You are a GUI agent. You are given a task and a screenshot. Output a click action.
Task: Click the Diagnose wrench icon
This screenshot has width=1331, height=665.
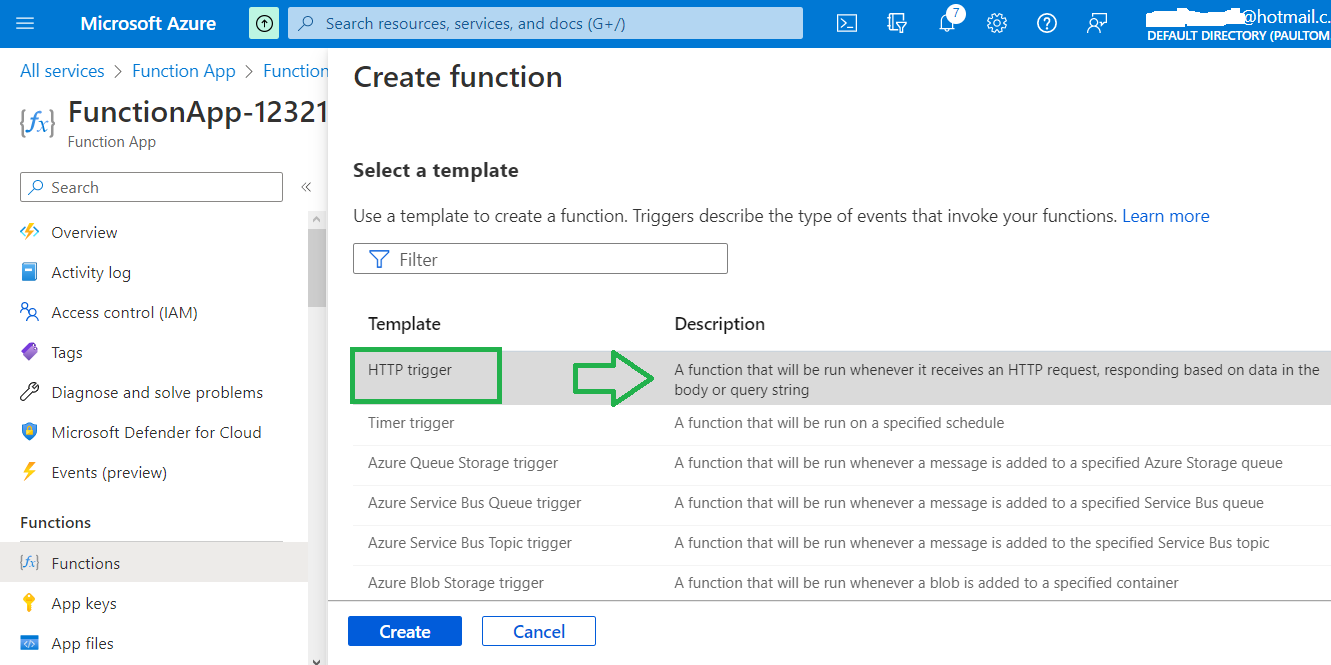[x=30, y=392]
